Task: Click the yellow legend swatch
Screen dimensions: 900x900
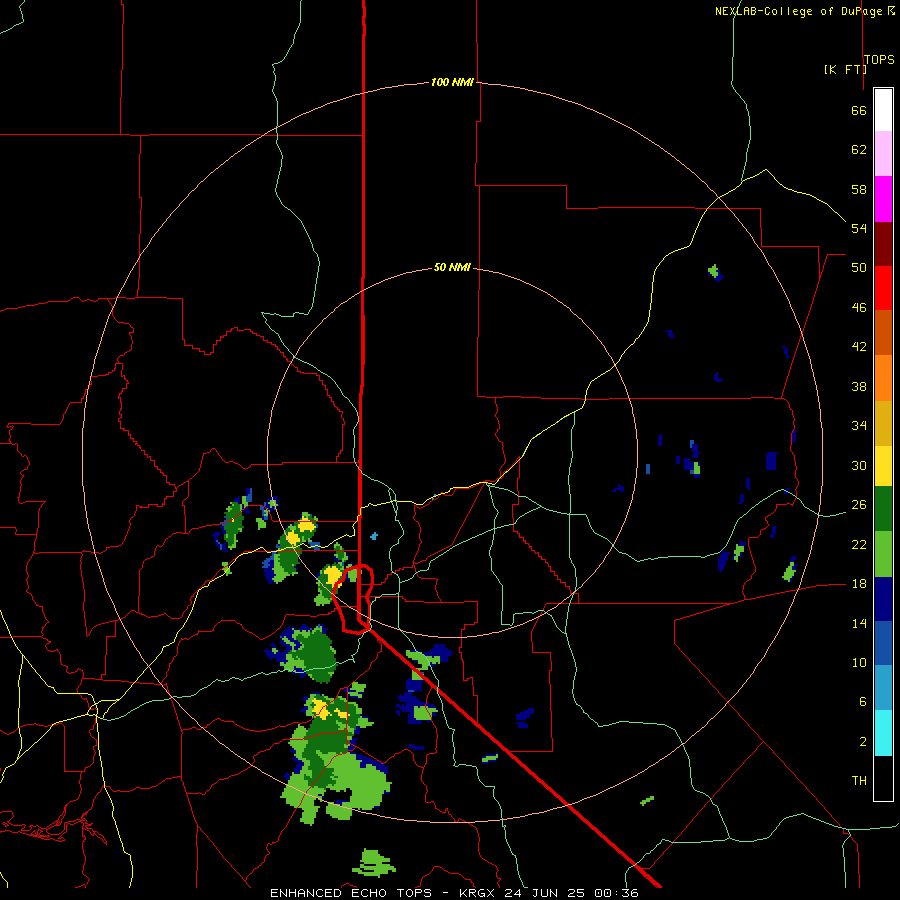Action: coord(883,466)
